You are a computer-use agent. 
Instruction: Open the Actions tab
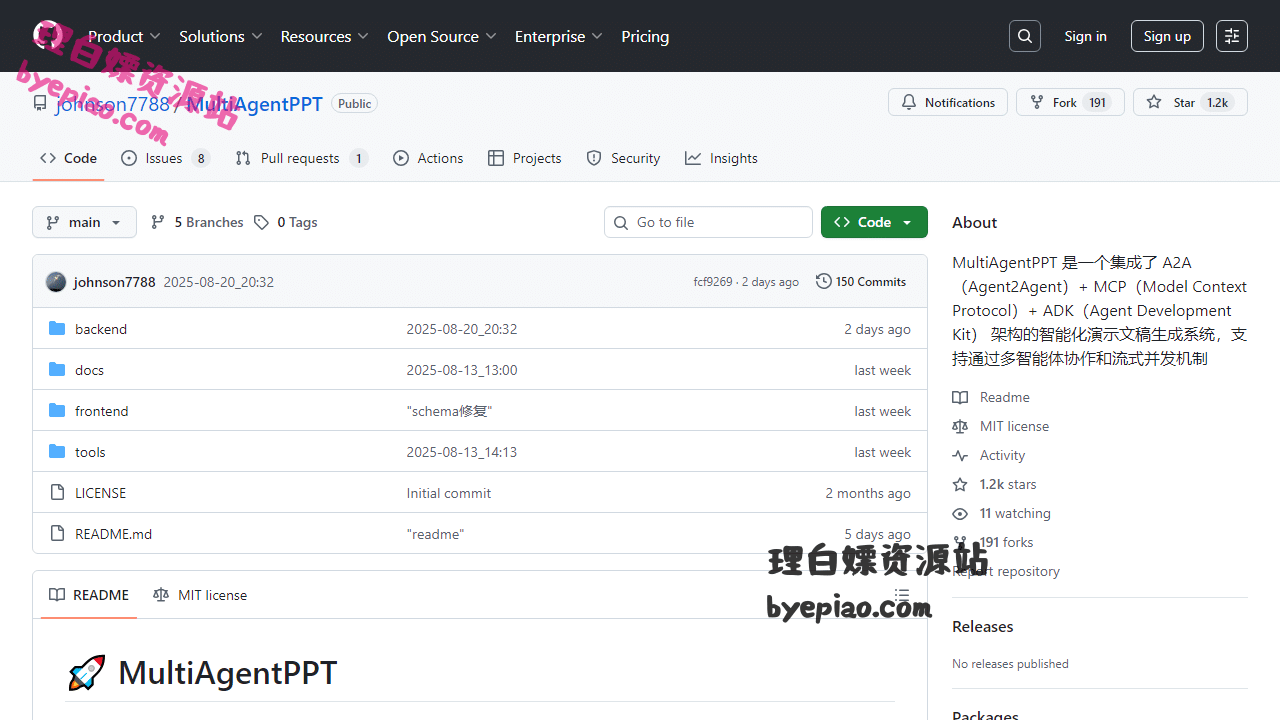428,158
